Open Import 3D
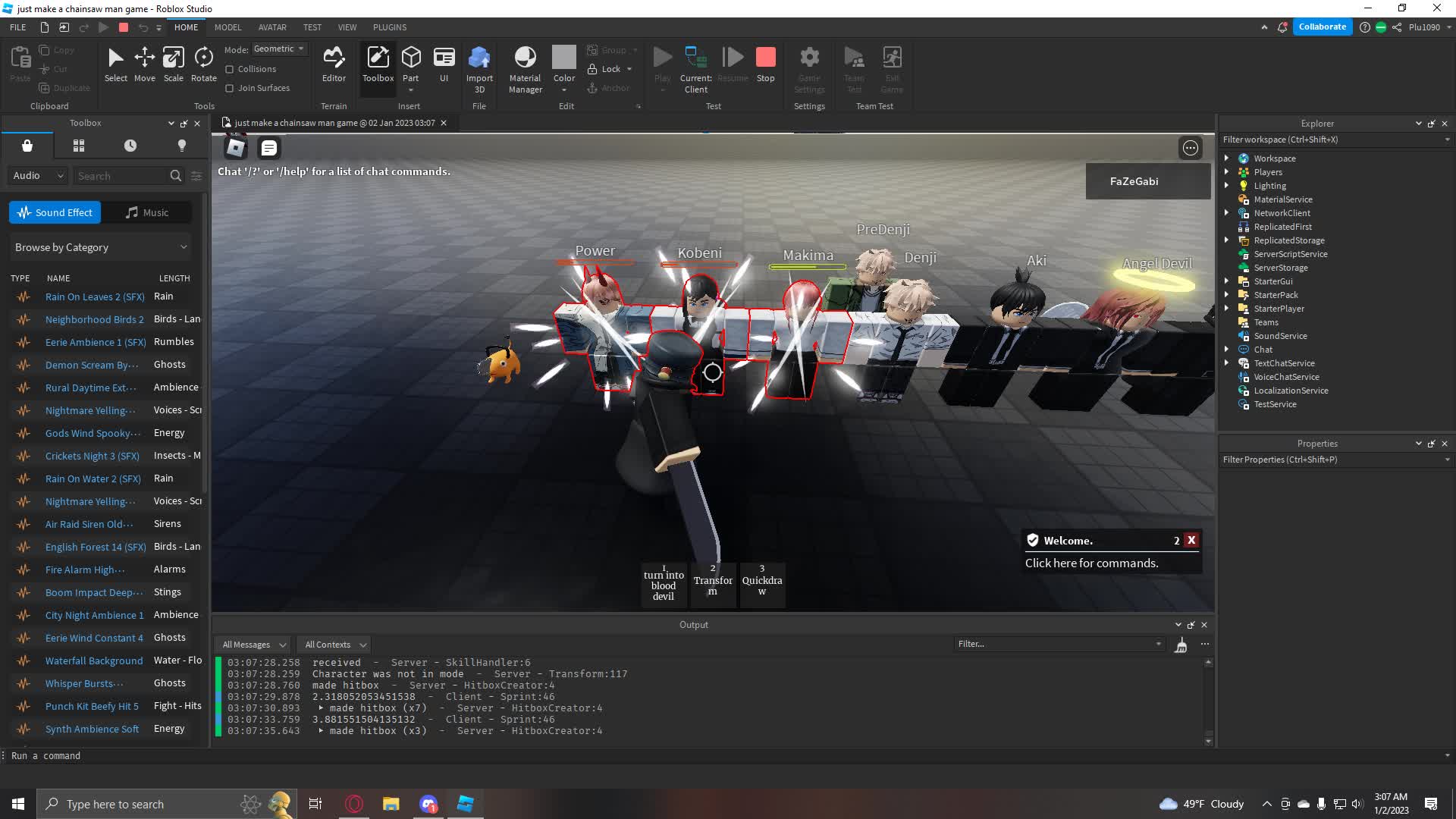 tap(479, 70)
